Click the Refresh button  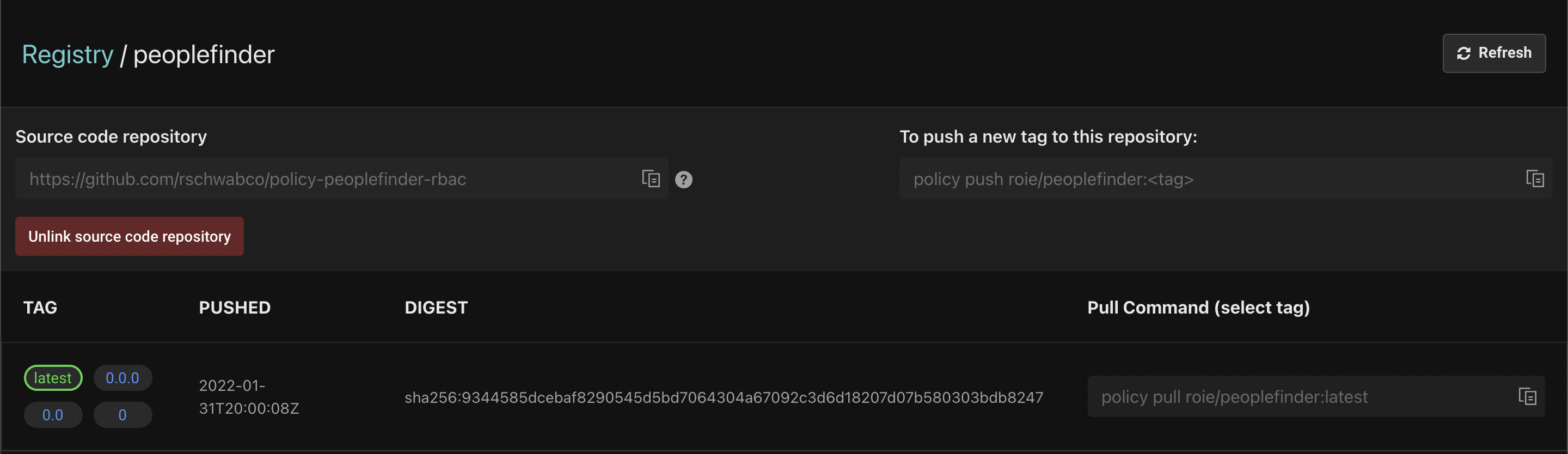click(x=1494, y=53)
